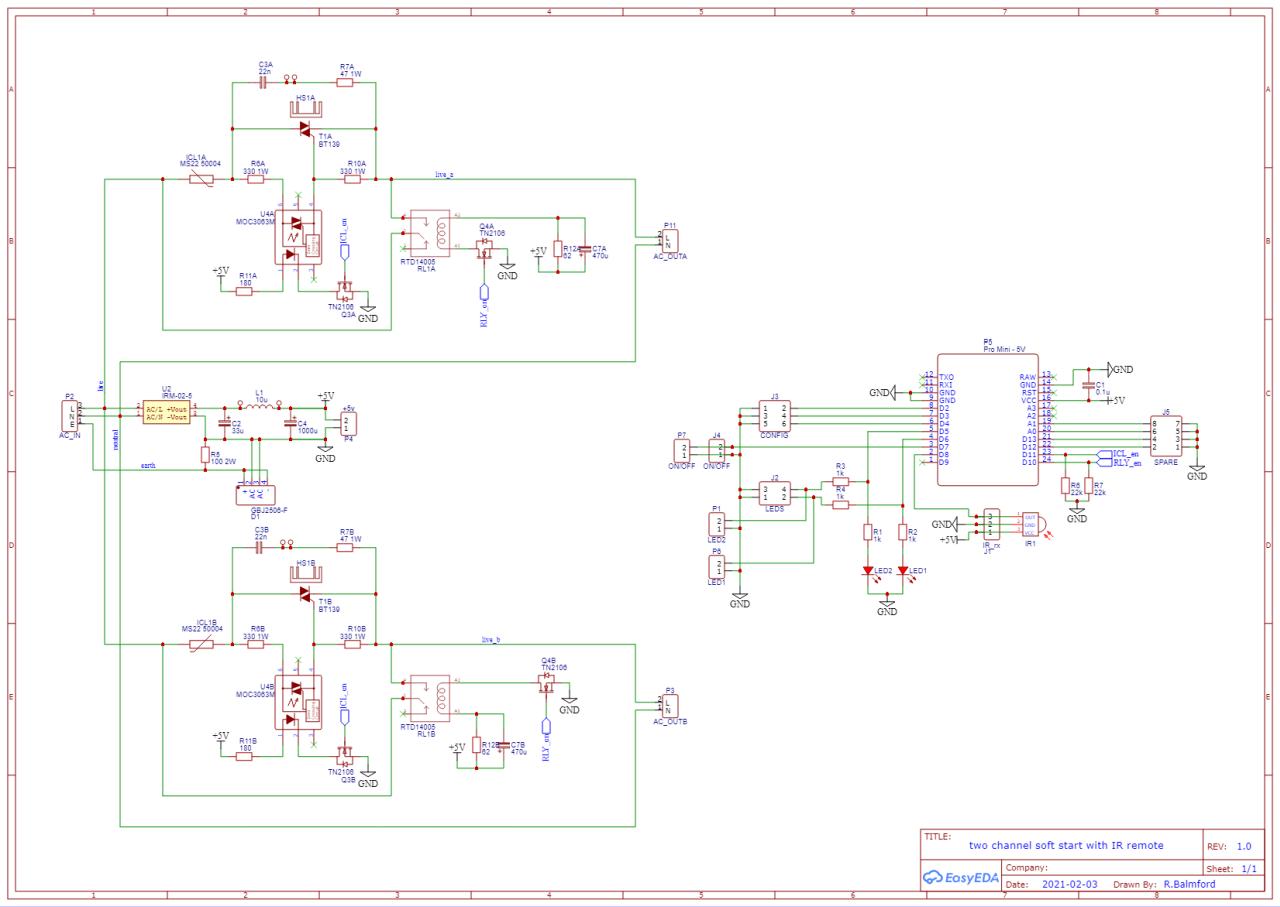Select the J5 SPARE header
The height and width of the screenshot is (907, 1280).
coord(1166,435)
